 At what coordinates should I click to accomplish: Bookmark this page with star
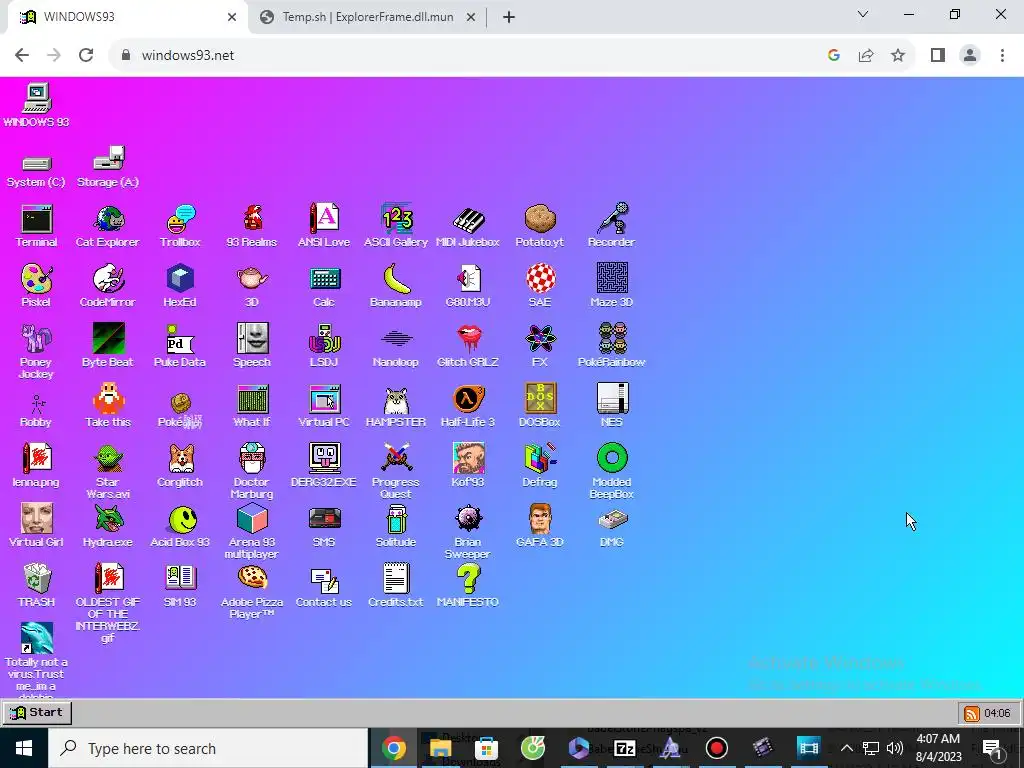click(x=898, y=56)
